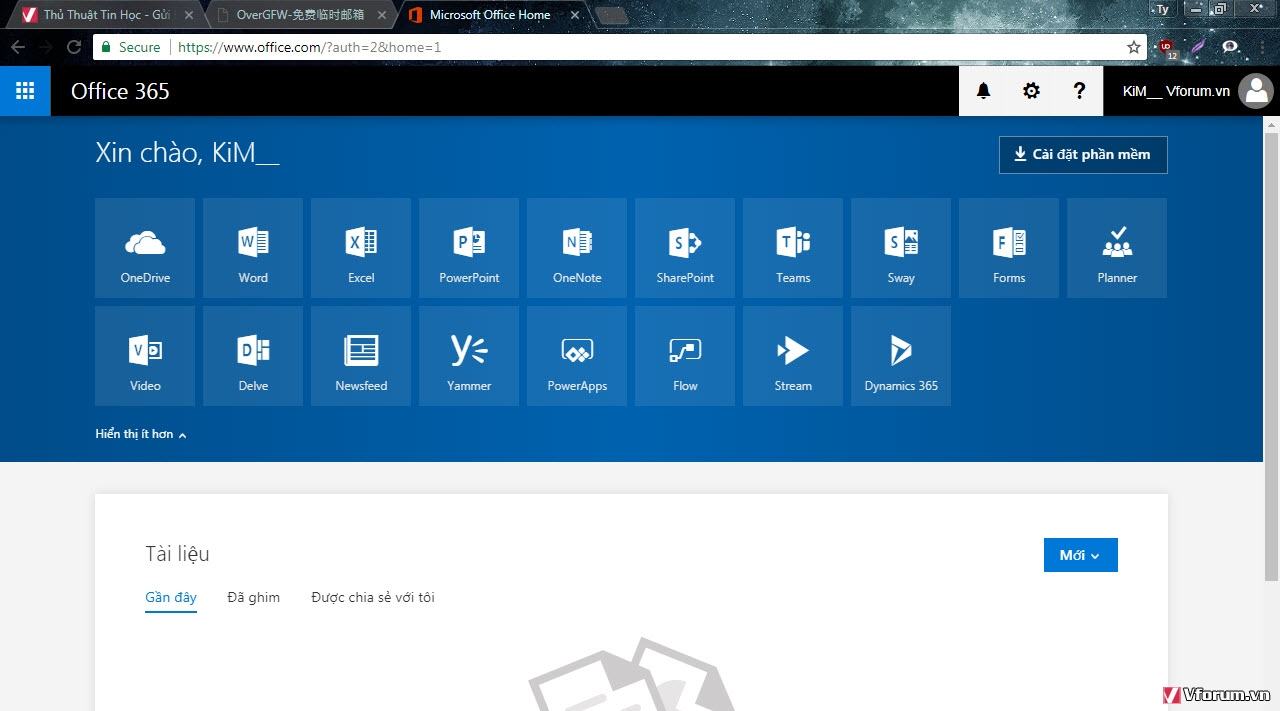Open the Excel app tile
Screen dimensions: 1280x711
(361, 248)
